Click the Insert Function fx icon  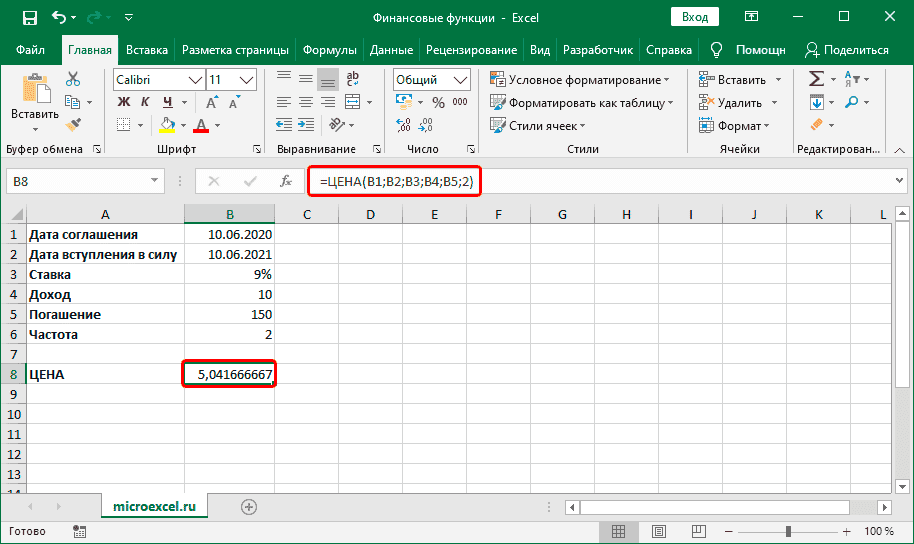point(286,181)
